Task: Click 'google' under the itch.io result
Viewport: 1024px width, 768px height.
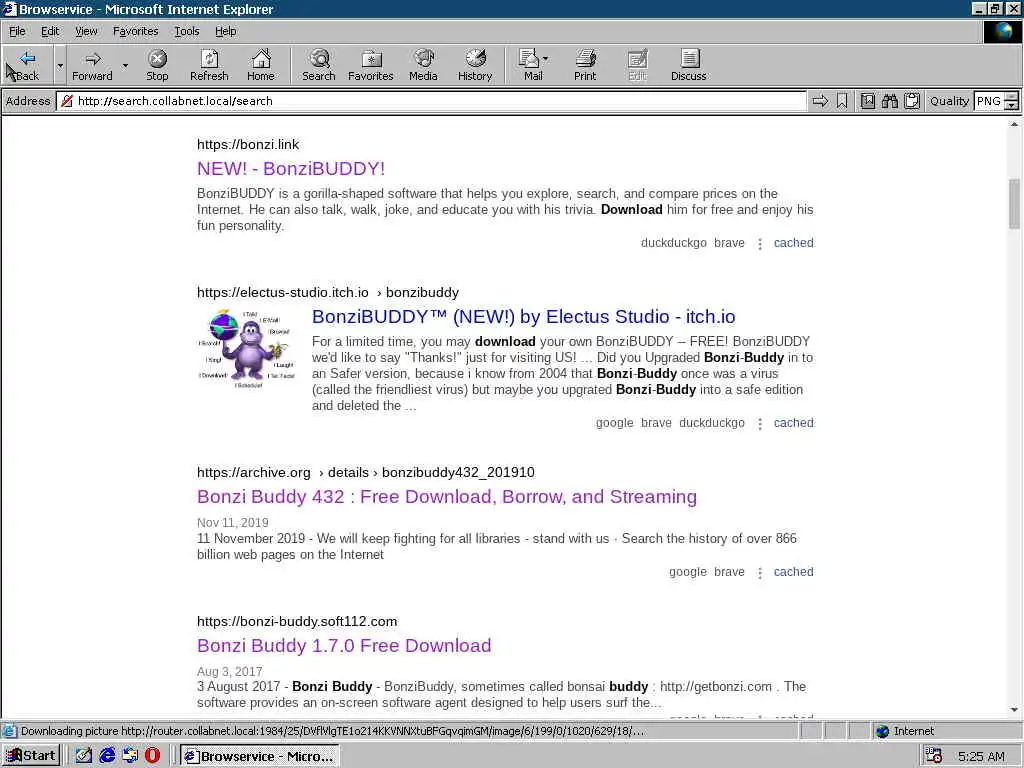Action: click(615, 423)
